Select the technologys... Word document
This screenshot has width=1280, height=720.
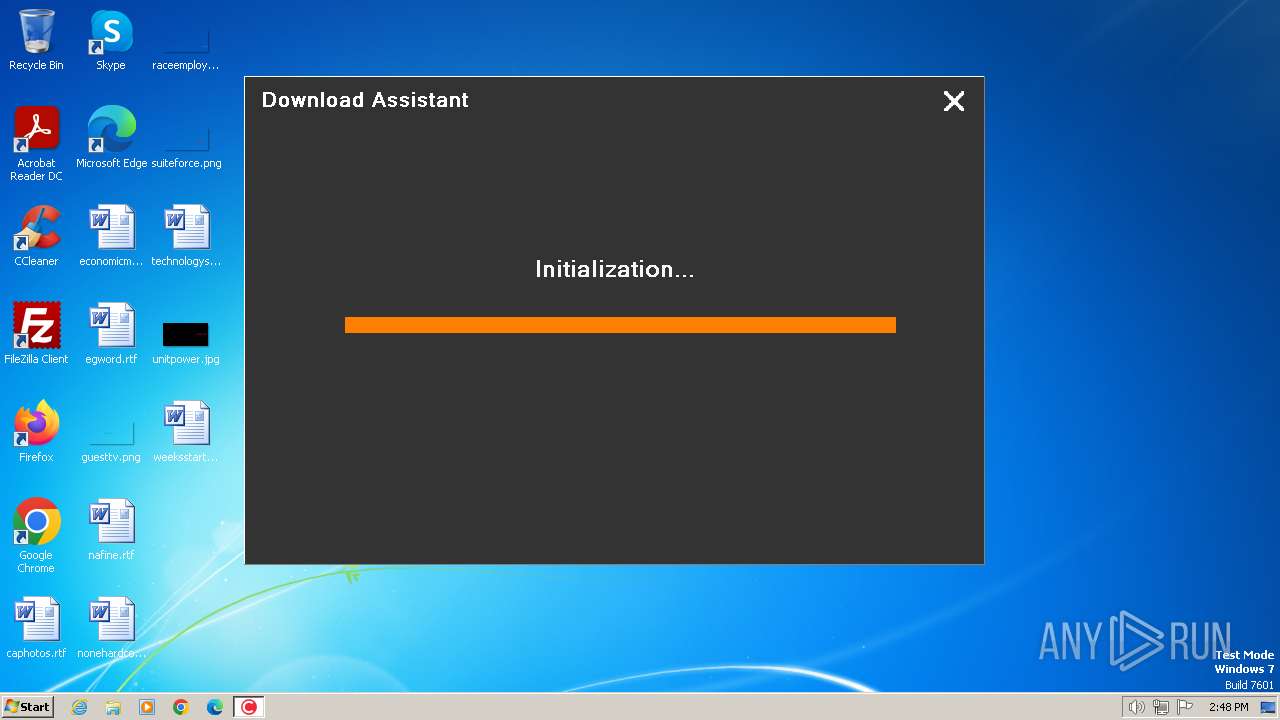click(186, 236)
